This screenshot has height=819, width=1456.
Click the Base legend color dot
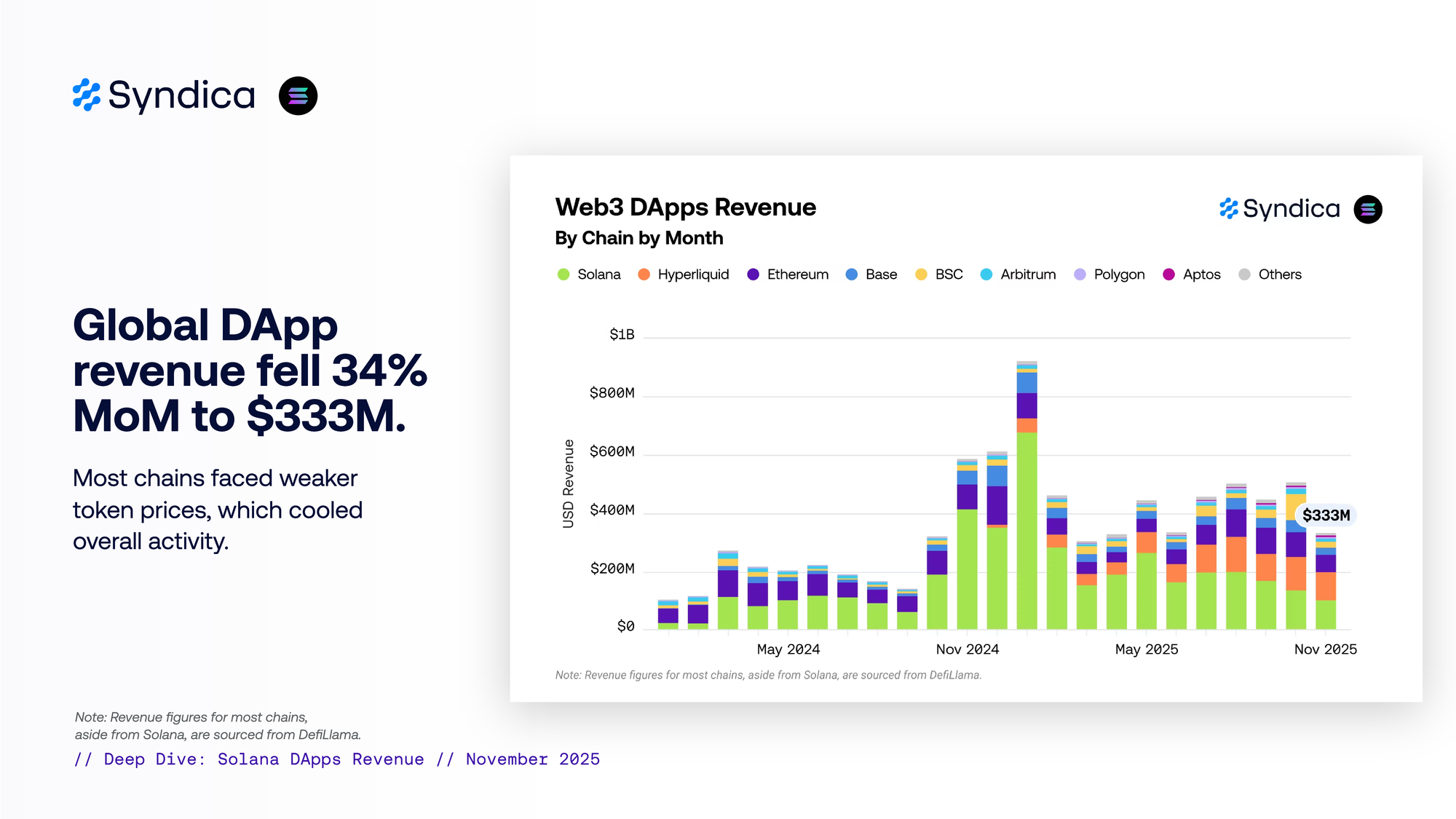851,274
